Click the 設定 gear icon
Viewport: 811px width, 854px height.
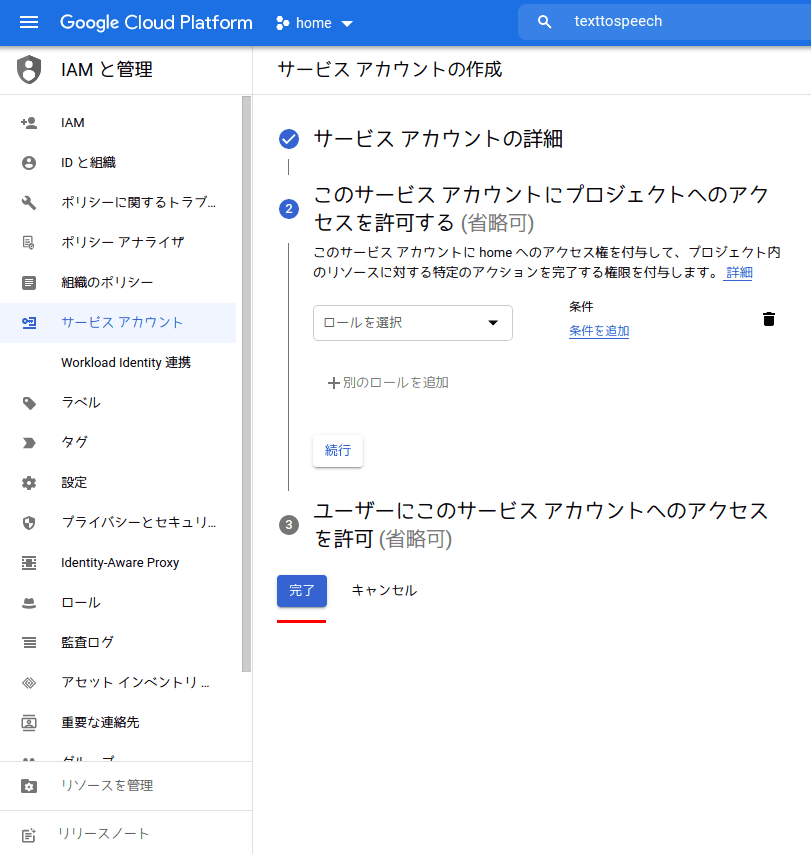point(29,483)
